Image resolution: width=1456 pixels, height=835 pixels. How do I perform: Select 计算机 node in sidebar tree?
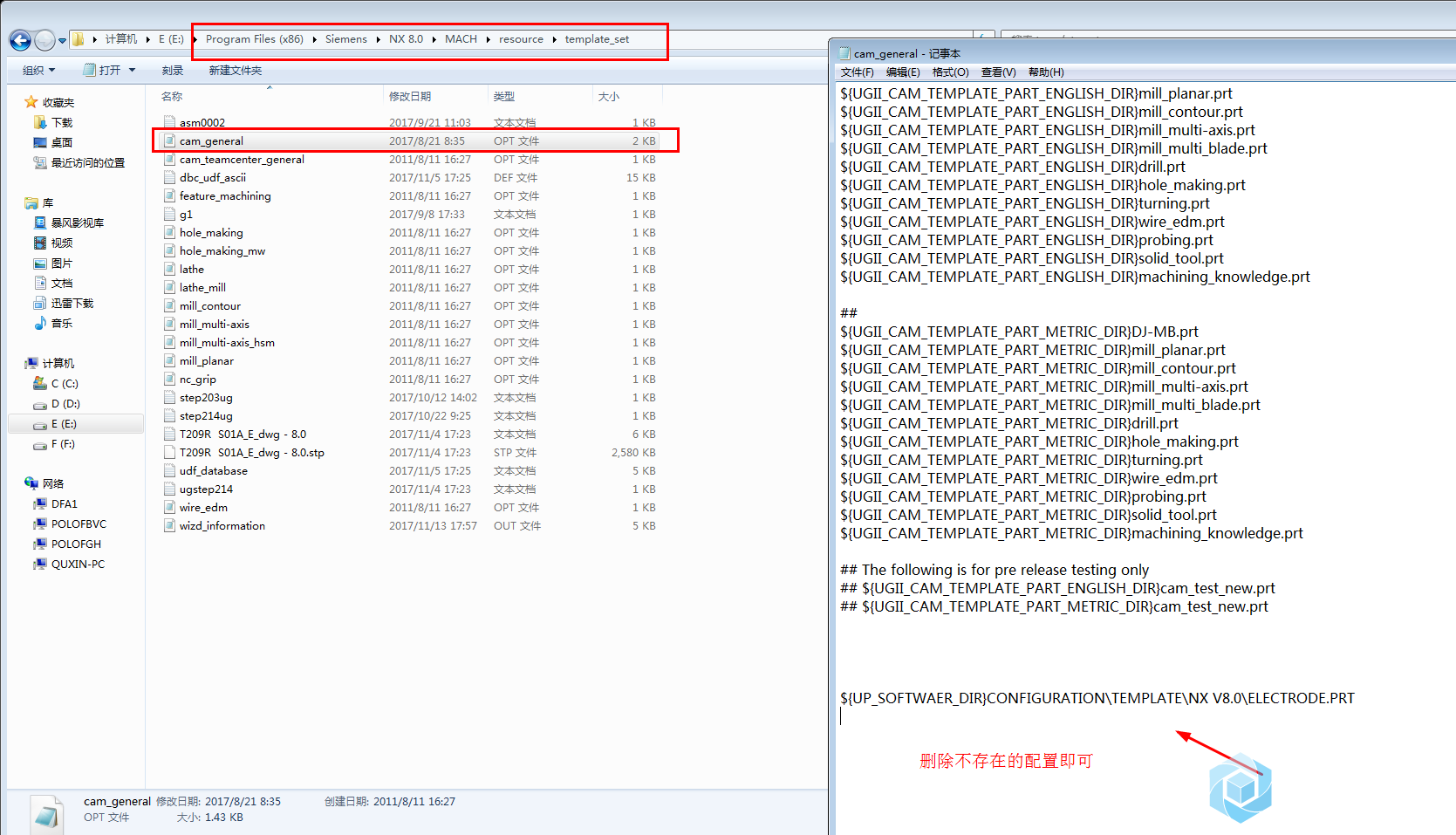coord(58,363)
